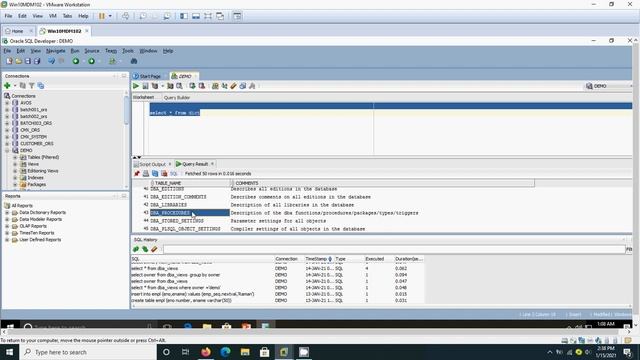
Task: Click the Open folder icon in SQL Developer toolbar
Action: click(x=18, y=61)
